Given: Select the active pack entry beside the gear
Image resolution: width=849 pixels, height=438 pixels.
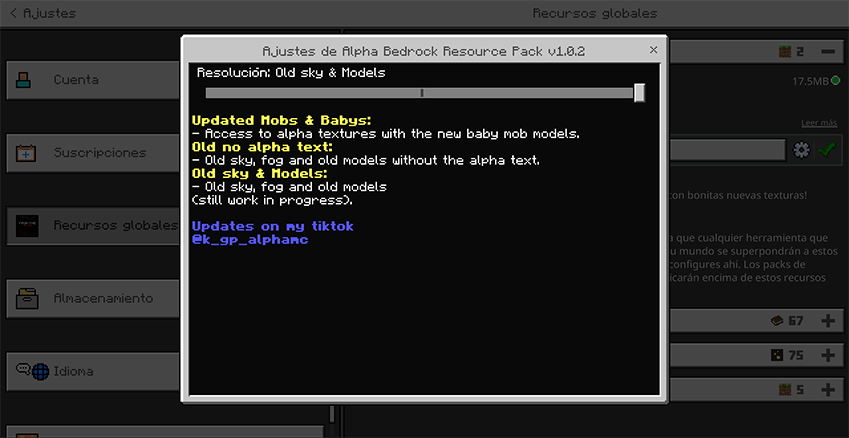Looking at the screenshot, I should pos(727,150).
